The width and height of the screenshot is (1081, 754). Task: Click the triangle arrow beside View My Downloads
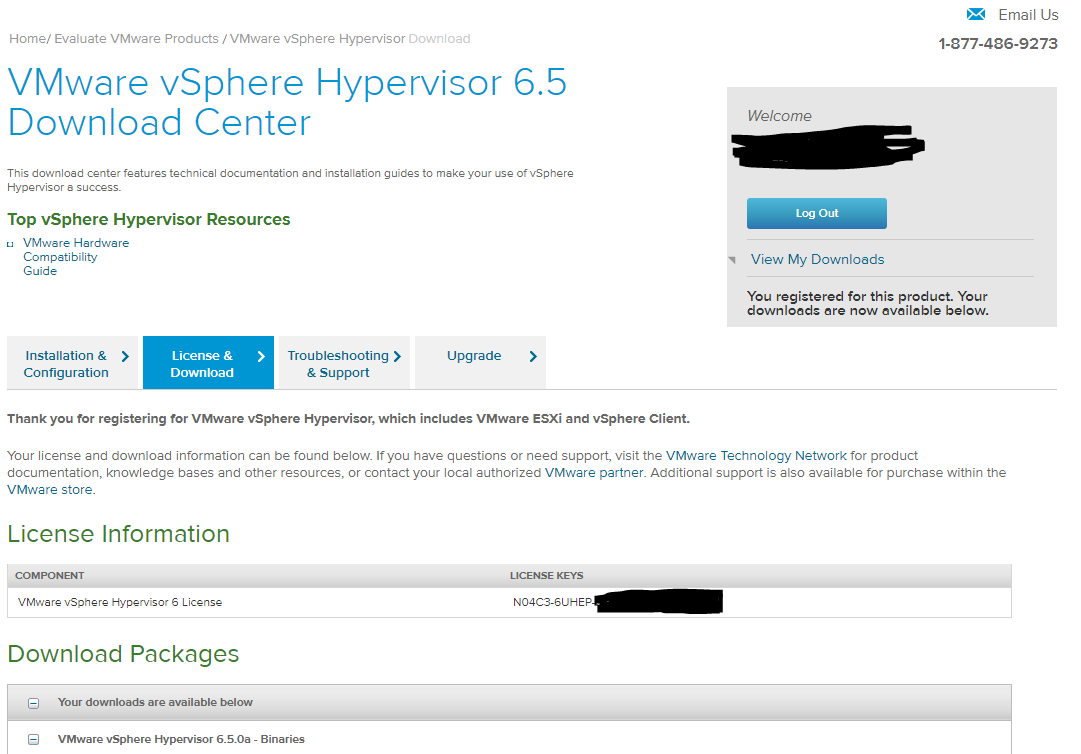pyautogui.click(x=732, y=260)
